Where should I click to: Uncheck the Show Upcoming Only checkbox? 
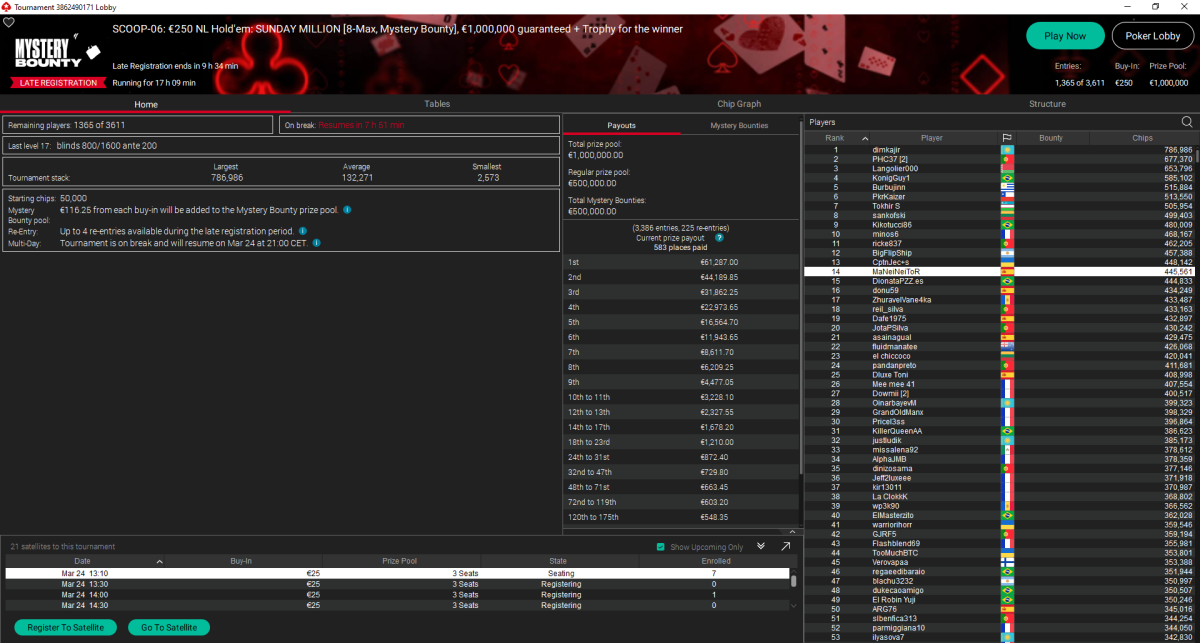[660, 547]
